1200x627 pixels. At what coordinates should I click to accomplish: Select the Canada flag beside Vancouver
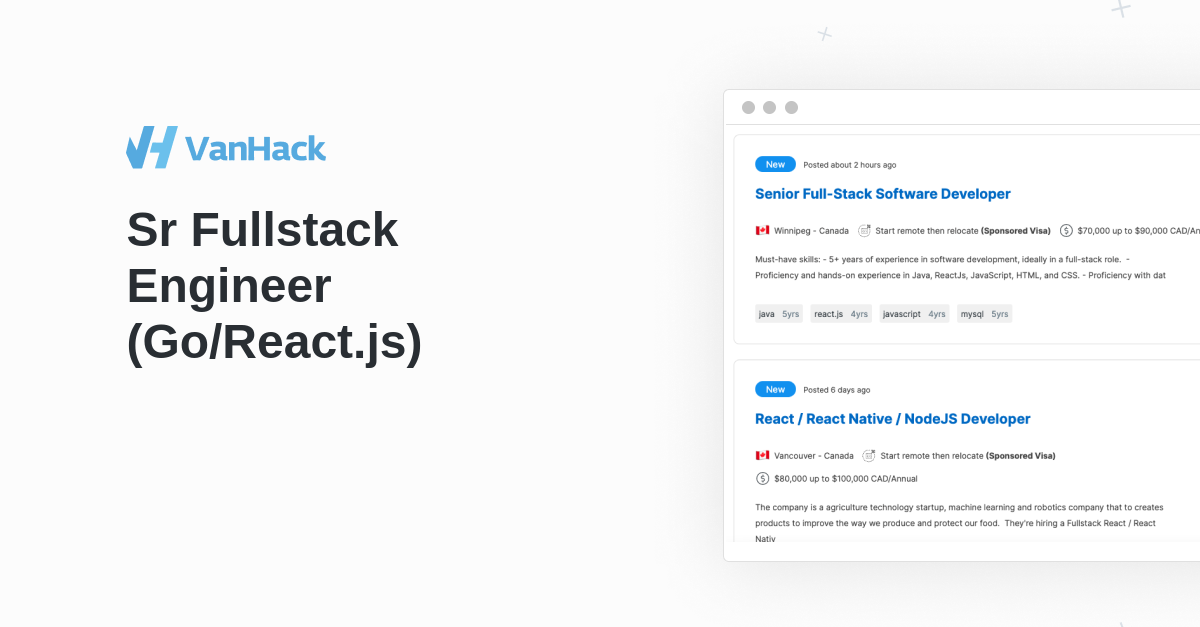click(x=762, y=455)
